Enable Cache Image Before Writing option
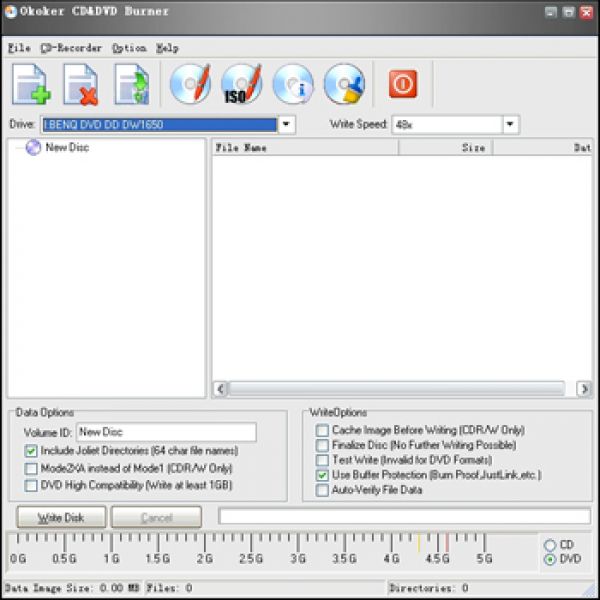 322,430
